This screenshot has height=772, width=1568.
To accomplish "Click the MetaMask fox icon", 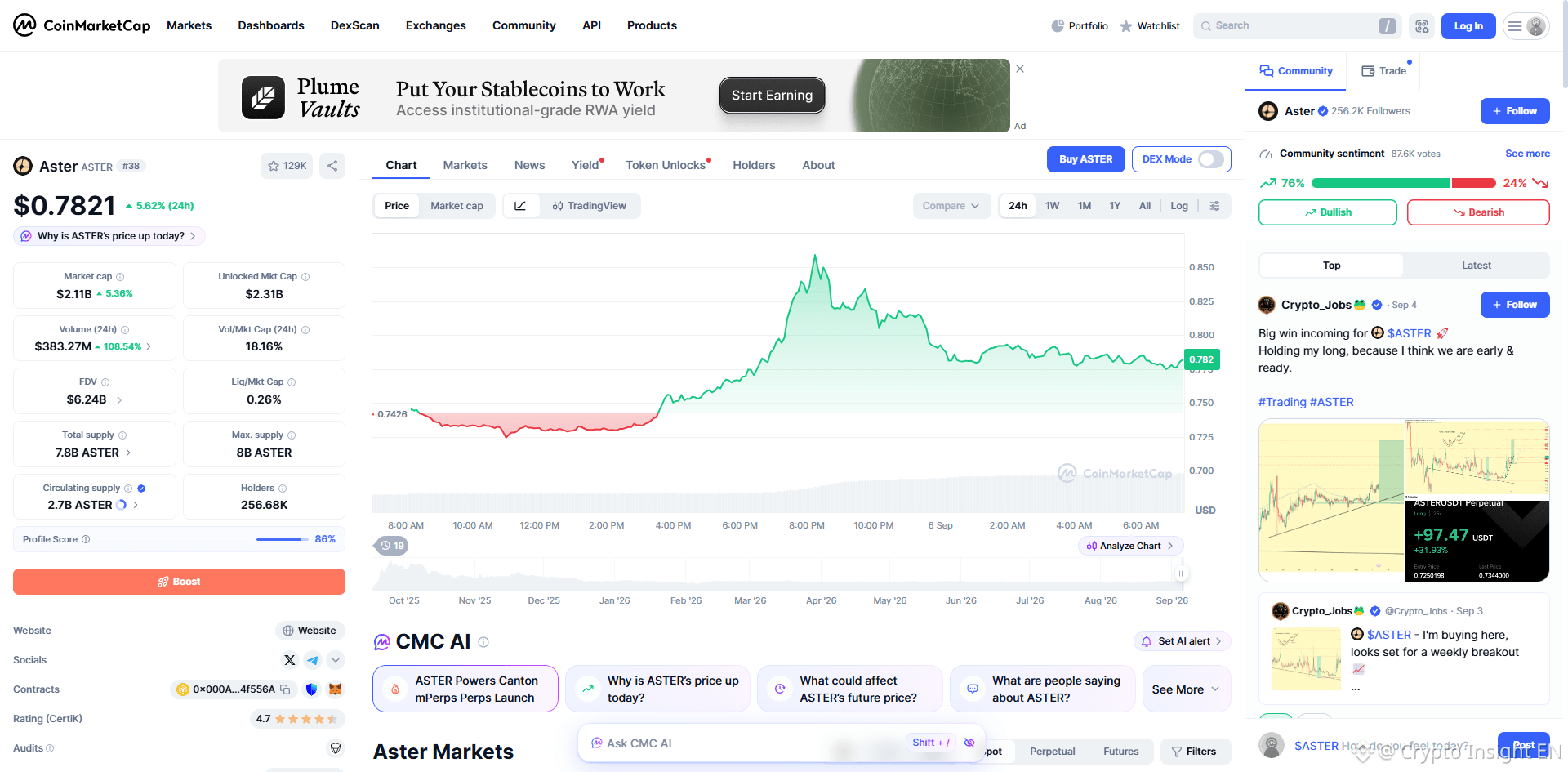I will [335, 689].
